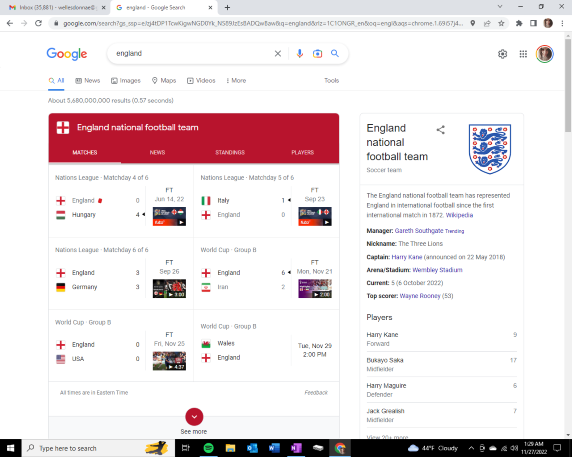Image resolution: width=572 pixels, height=457 pixels.
Task: Open the NEWS tab of the England card
Action: click(157, 152)
